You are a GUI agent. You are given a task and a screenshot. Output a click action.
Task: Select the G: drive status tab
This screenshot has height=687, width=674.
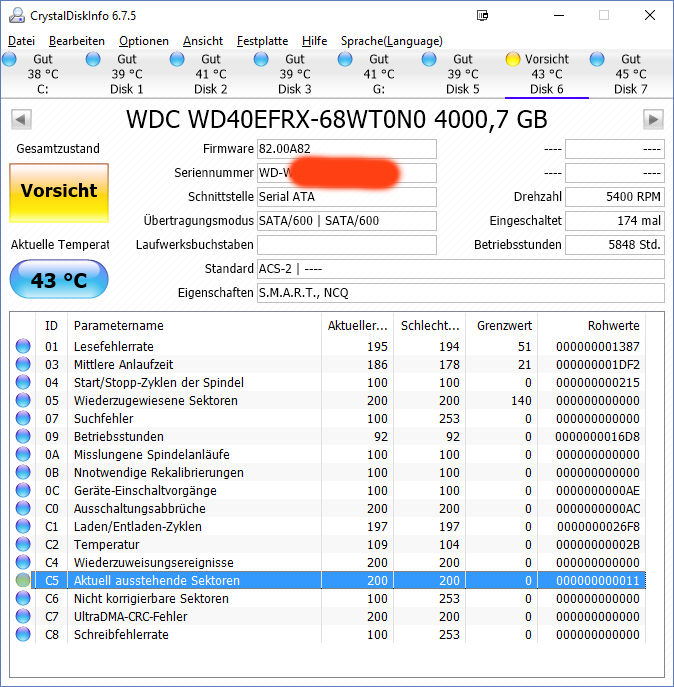click(379, 74)
